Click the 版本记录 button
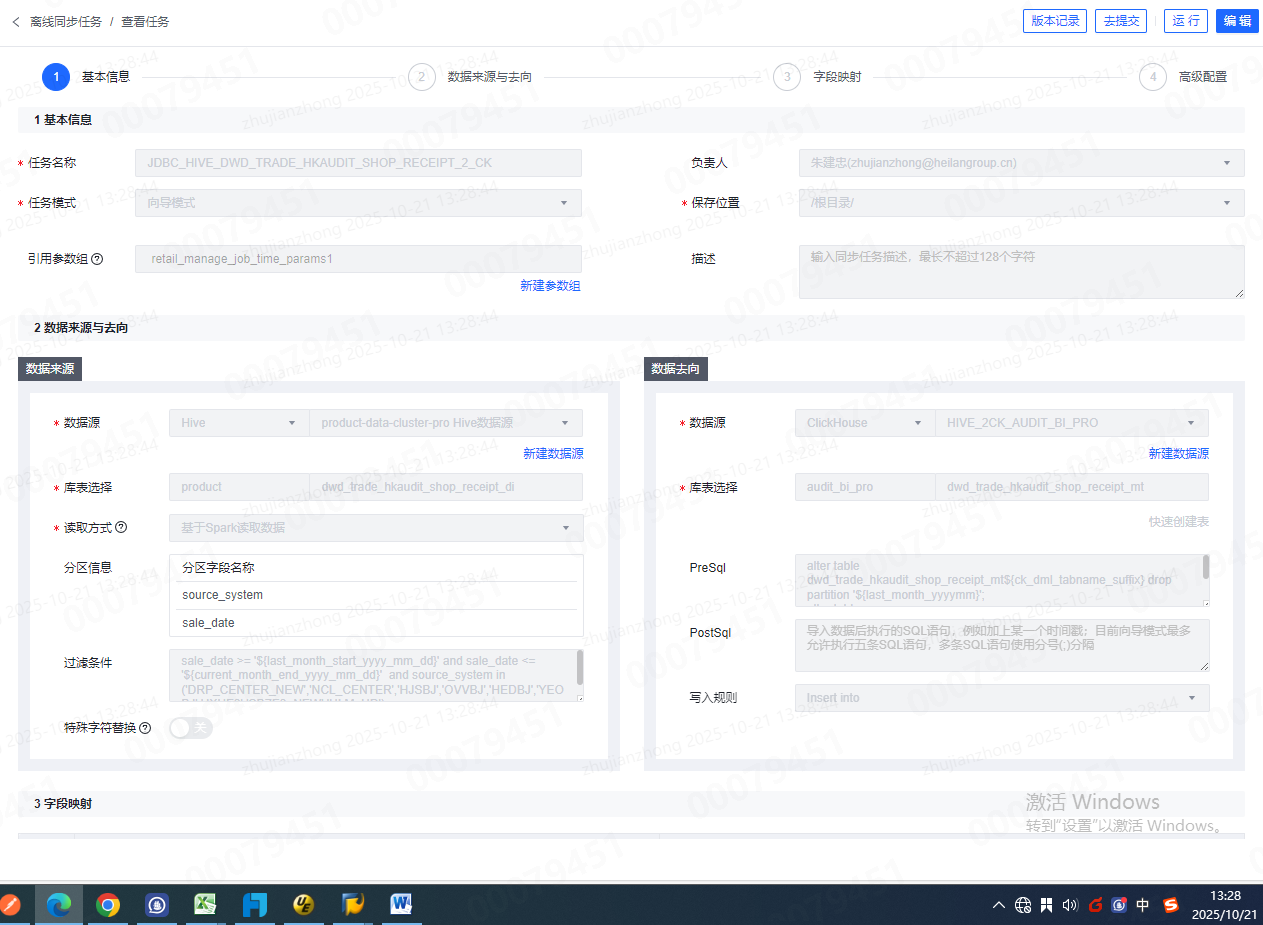Viewport: 1263px width, 925px height. click(x=1055, y=21)
